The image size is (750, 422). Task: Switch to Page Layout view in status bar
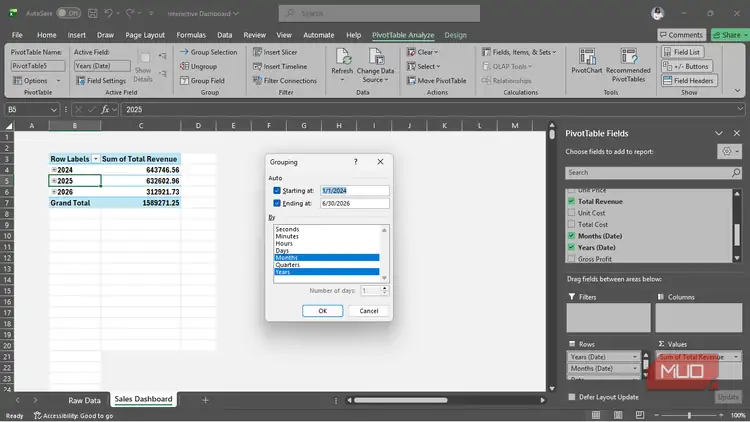618,415
